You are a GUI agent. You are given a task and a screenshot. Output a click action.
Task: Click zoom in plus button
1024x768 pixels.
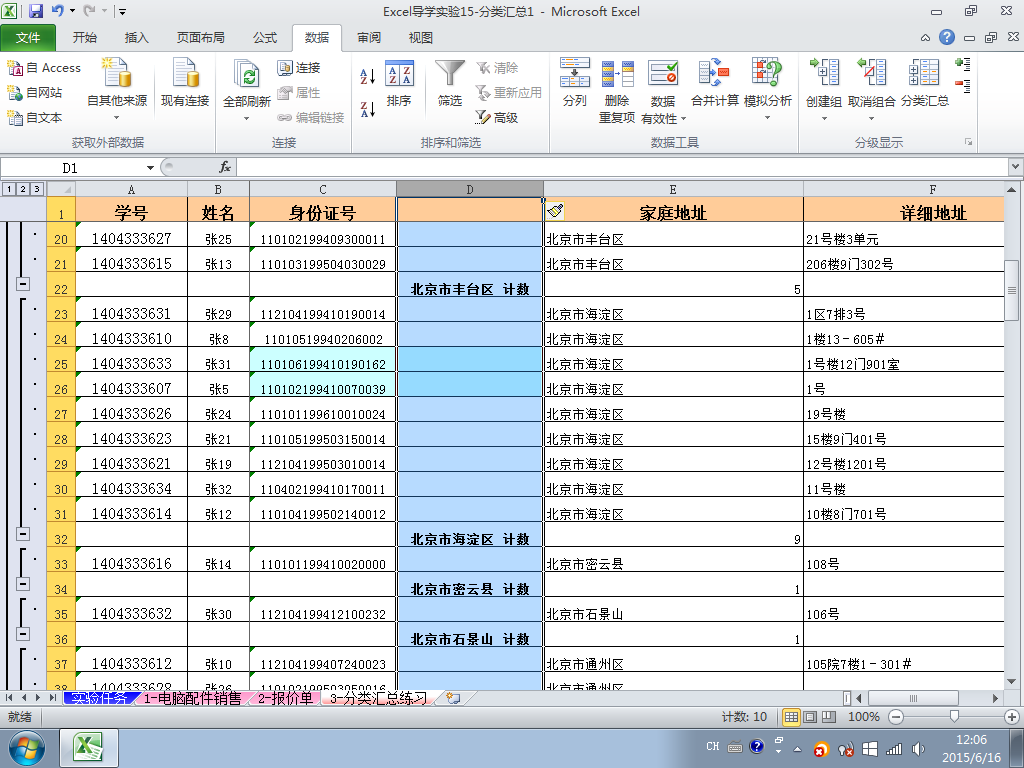(x=1012, y=717)
